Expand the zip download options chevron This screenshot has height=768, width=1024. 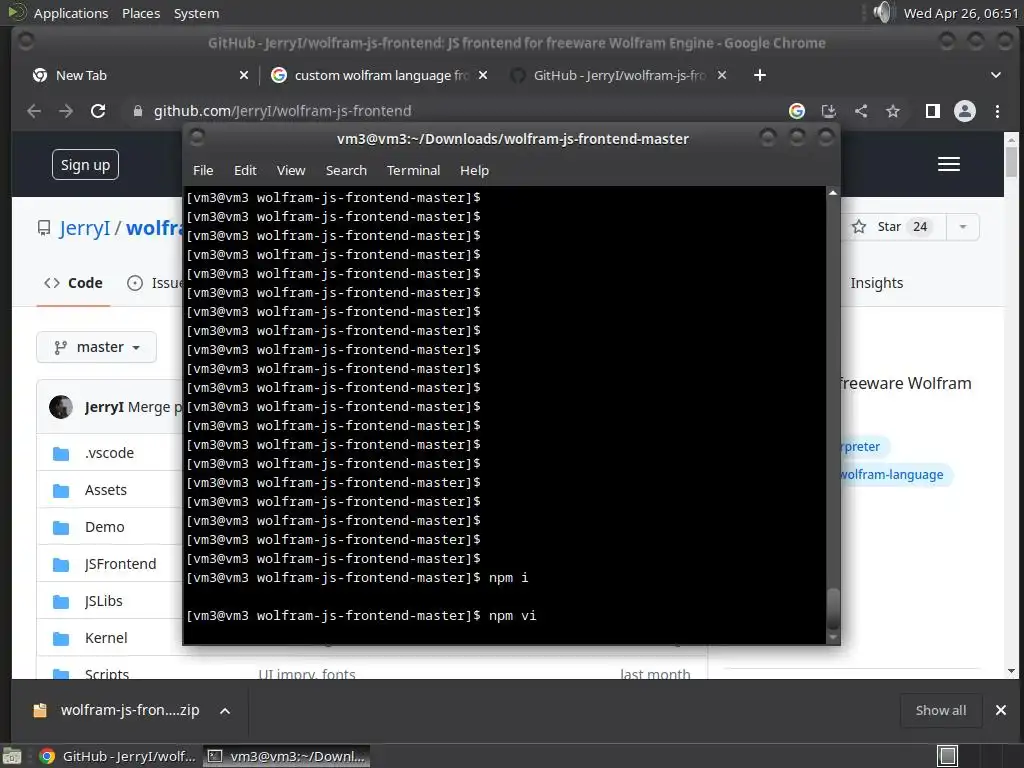coord(225,711)
